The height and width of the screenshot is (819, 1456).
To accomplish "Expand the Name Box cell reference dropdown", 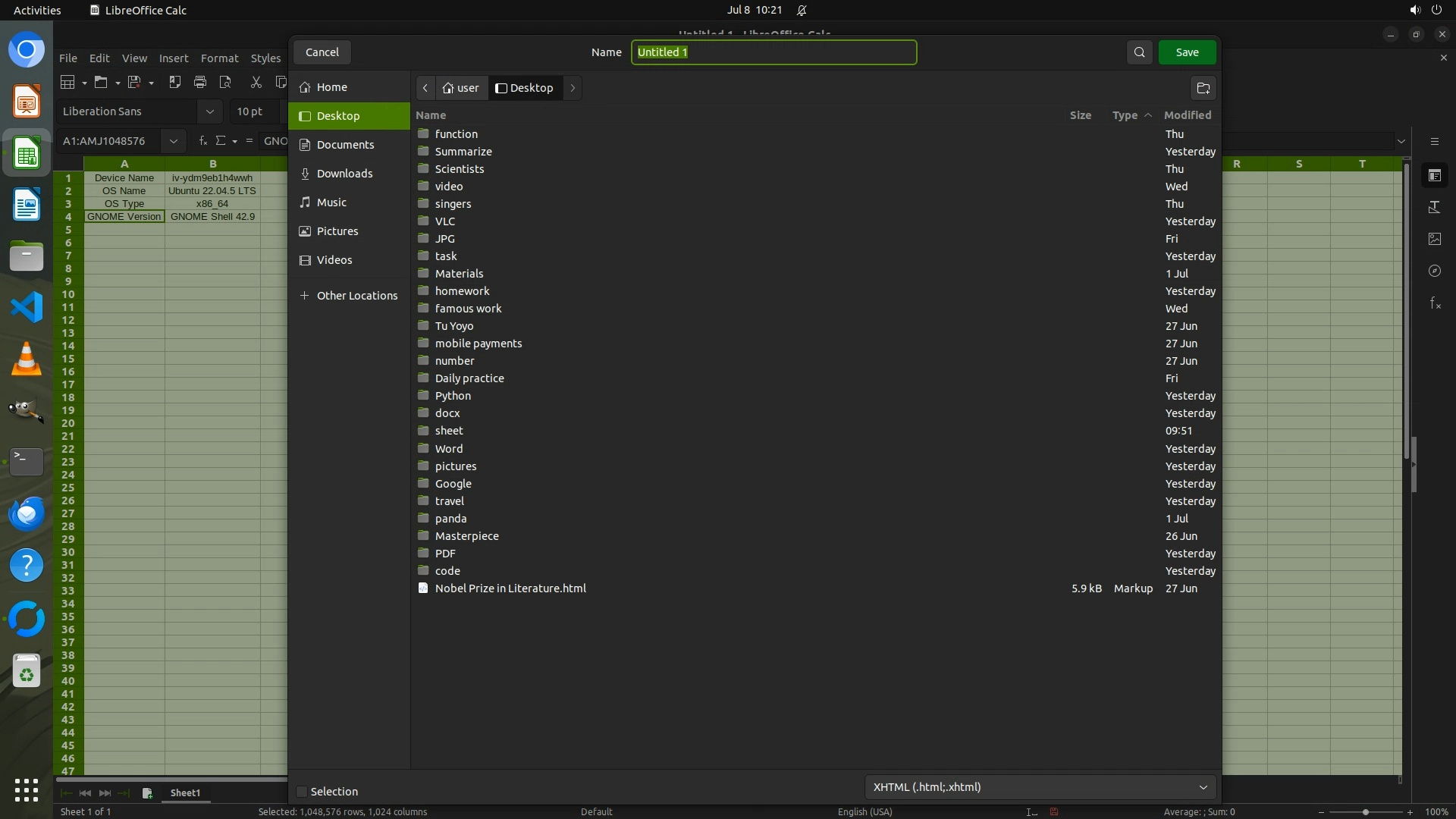I will click(174, 141).
